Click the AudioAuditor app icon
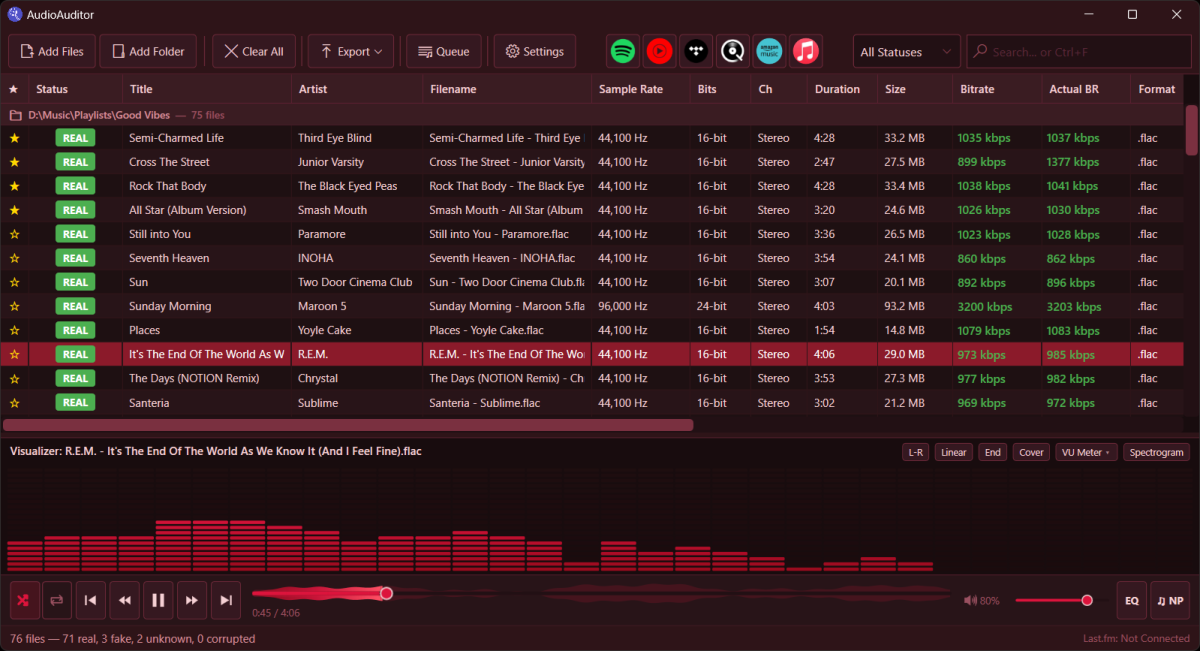This screenshot has height=651, width=1200. point(15,14)
